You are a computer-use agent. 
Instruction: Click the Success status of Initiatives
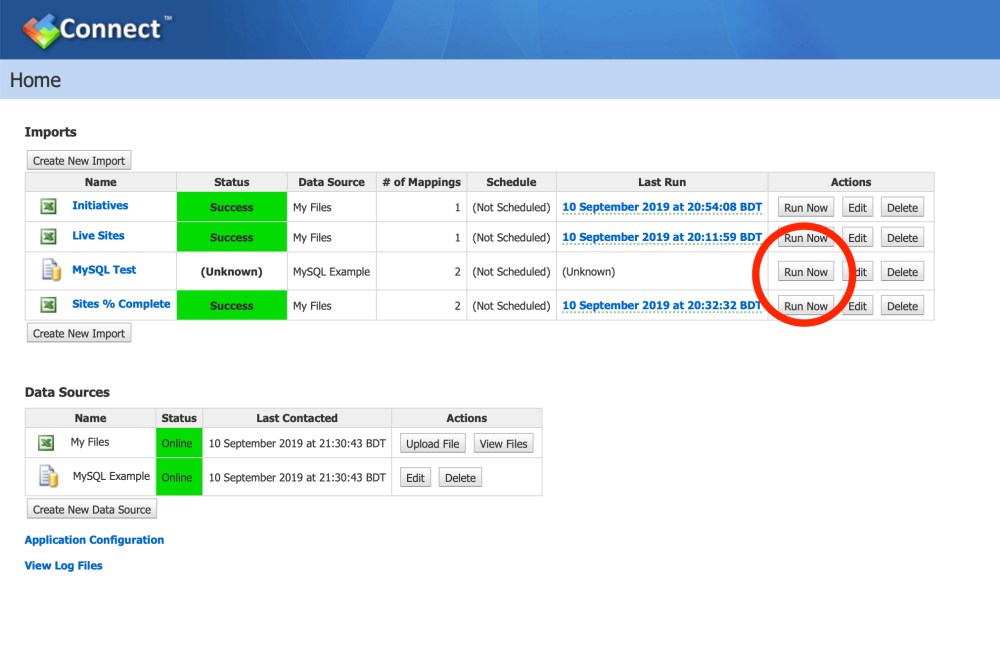[232, 207]
